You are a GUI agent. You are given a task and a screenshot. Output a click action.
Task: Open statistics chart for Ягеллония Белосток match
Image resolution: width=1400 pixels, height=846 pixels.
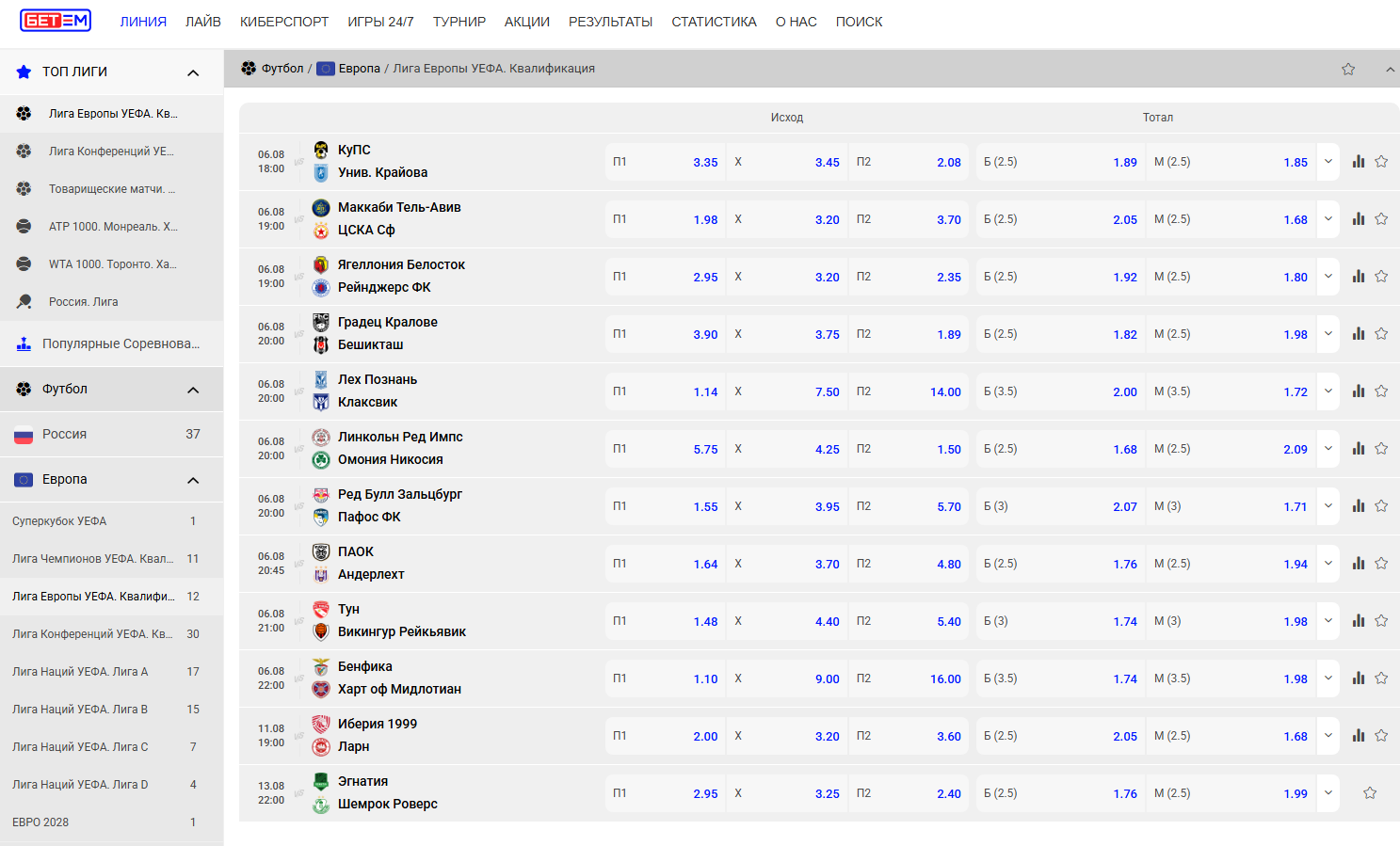pyautogui.click(x=1359, y=277)
